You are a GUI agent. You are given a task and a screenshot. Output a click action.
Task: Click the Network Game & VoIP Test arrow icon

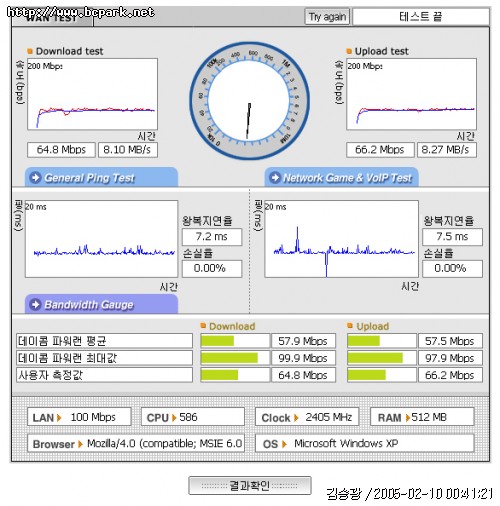pyautogui.click(x=275, y=177)
